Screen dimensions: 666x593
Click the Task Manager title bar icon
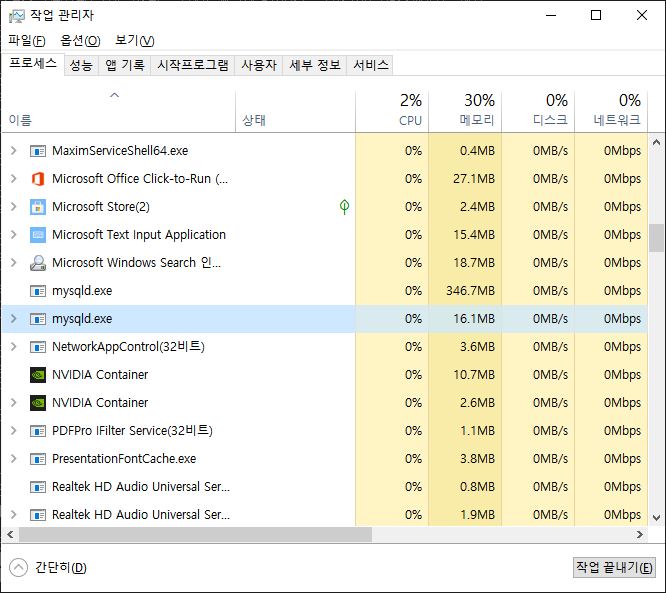(17, 16)
